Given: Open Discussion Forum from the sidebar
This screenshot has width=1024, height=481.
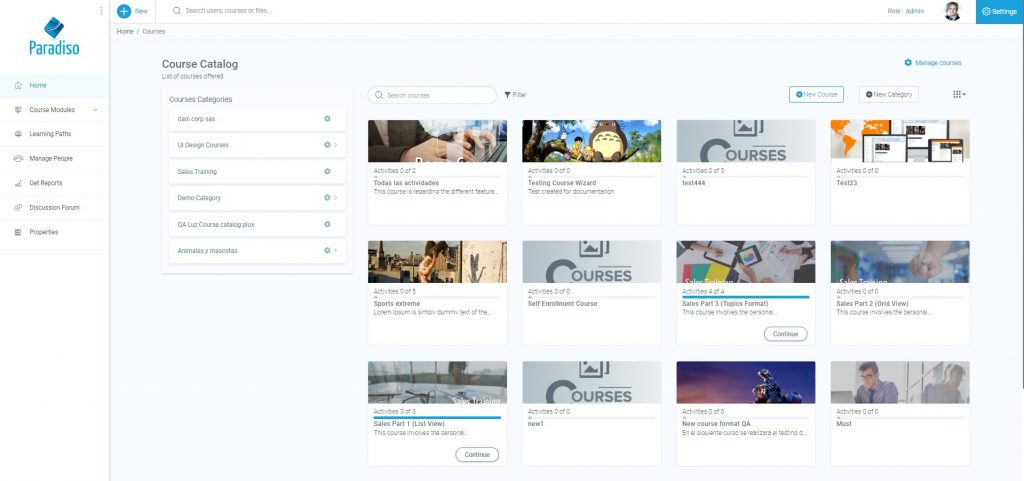Looking at the screenshot, I should coord(54,208).
